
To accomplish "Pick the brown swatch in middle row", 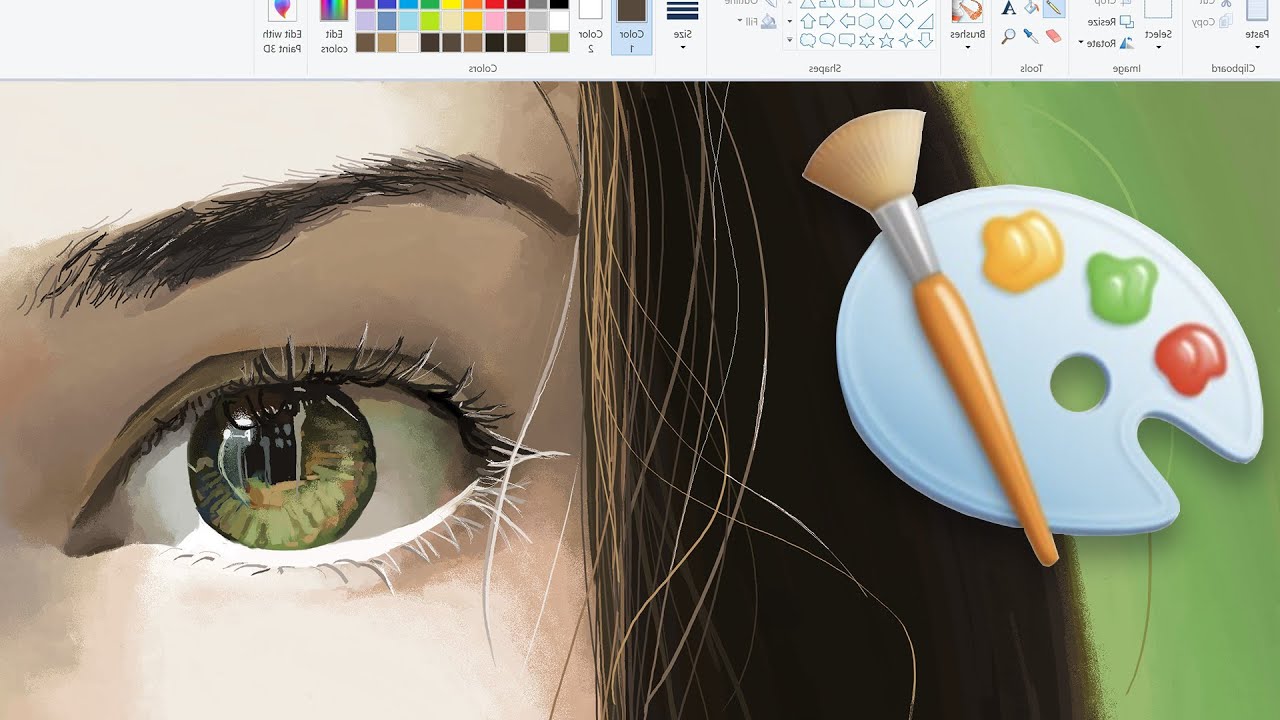I will coord(515,21).
